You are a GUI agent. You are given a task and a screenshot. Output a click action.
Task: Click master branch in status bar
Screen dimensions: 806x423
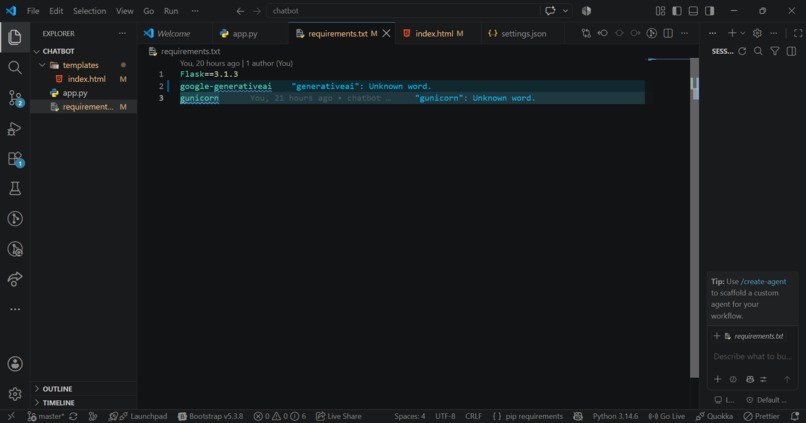[46, 416]
